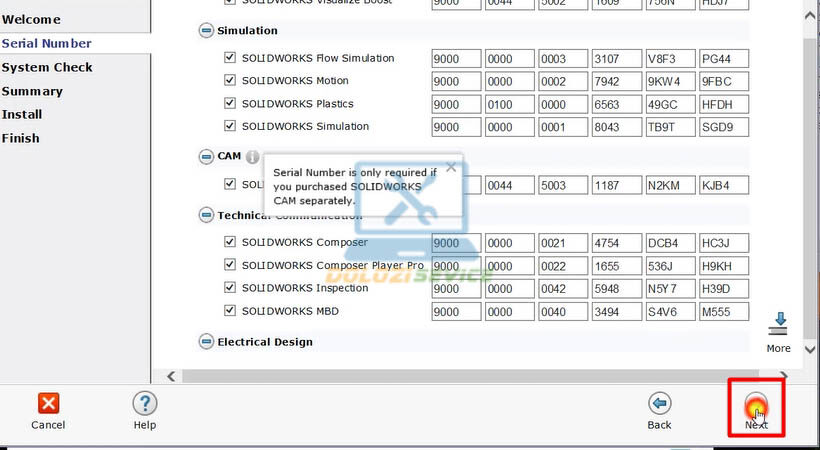This screenshot has width=820, height=450.
Task: Collapse the Technical Communication section
Action: tap(206, 215)
